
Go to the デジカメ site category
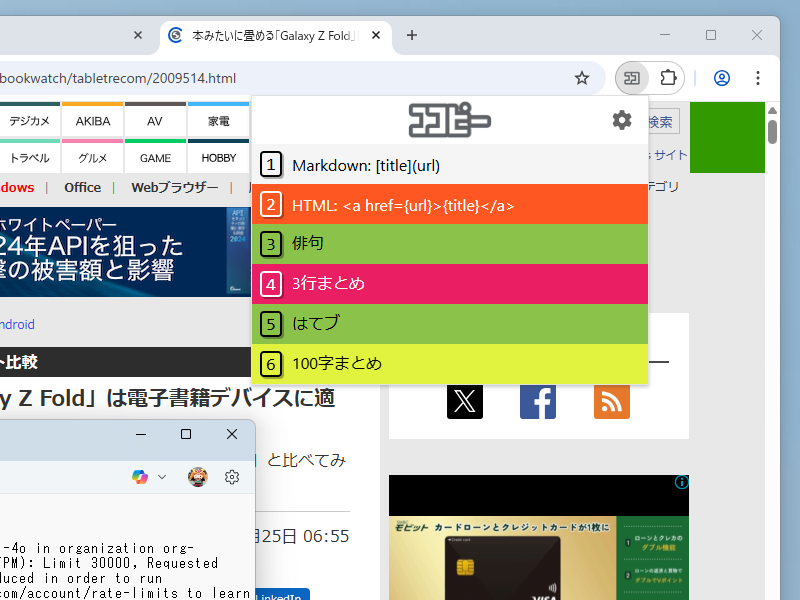pos(29,119)
